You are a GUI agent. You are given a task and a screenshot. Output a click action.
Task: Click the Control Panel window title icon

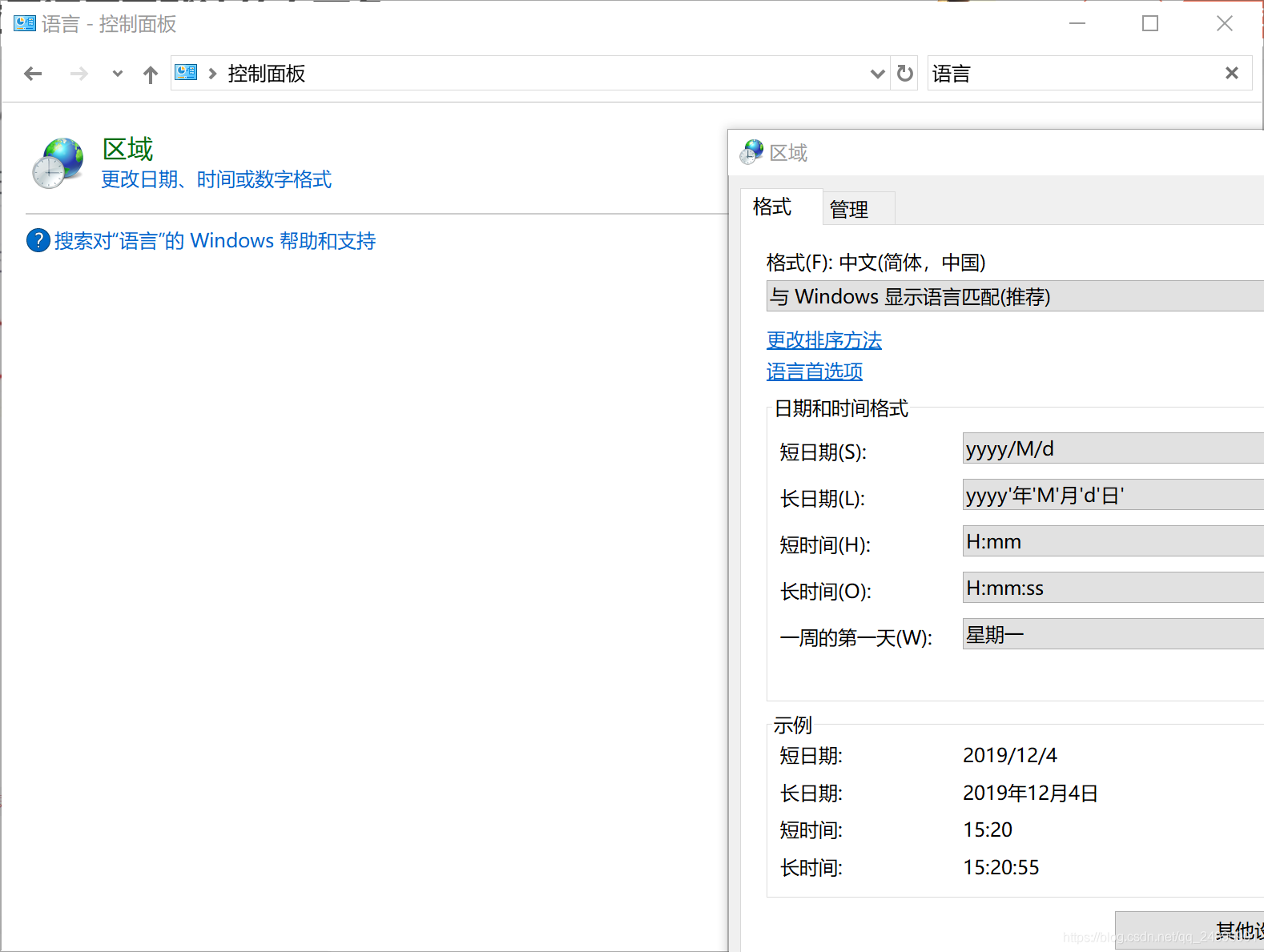click(x=25, y=23)
